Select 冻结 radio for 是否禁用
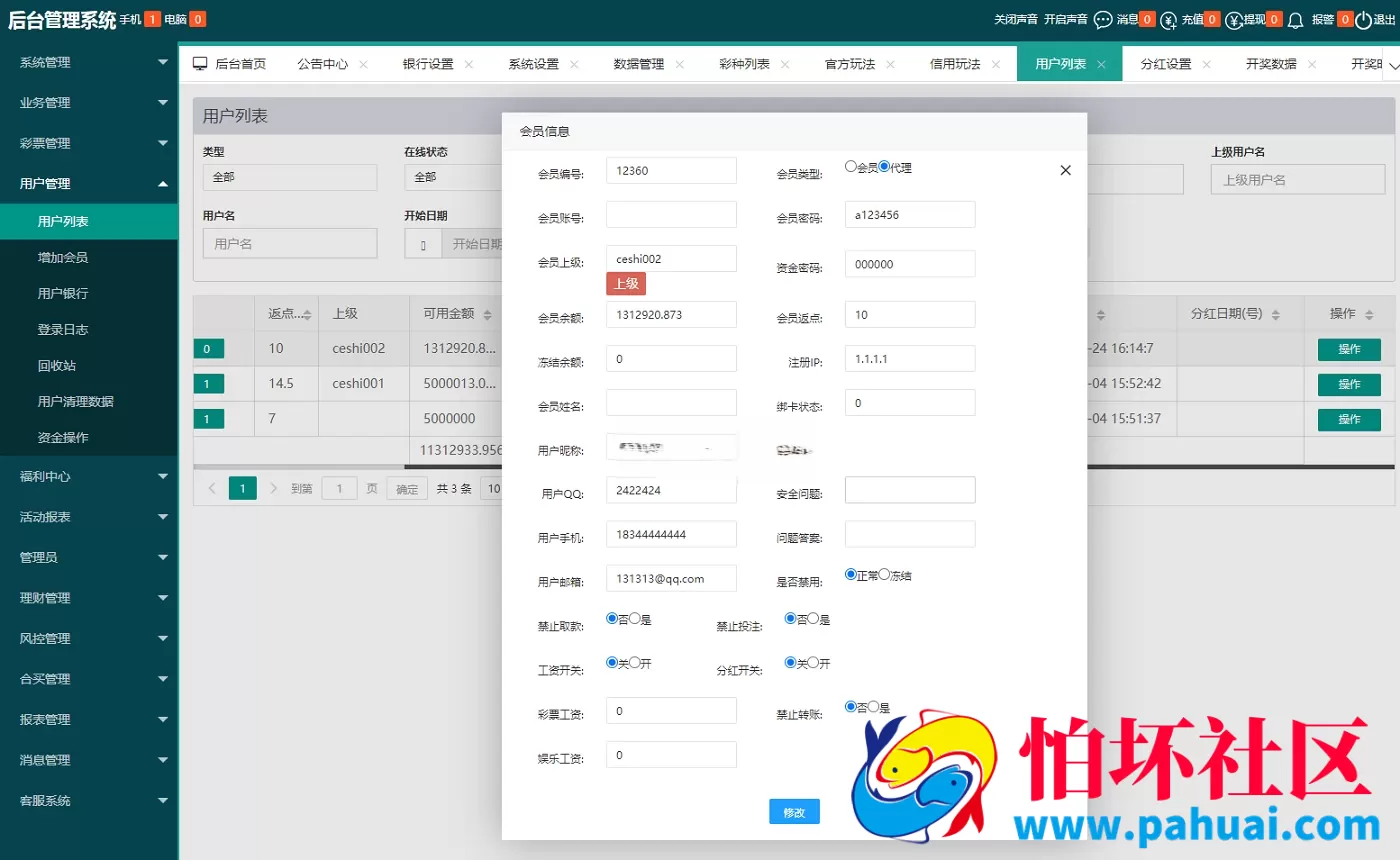Screen dimensions: 1400x860 tap(884, 575)
